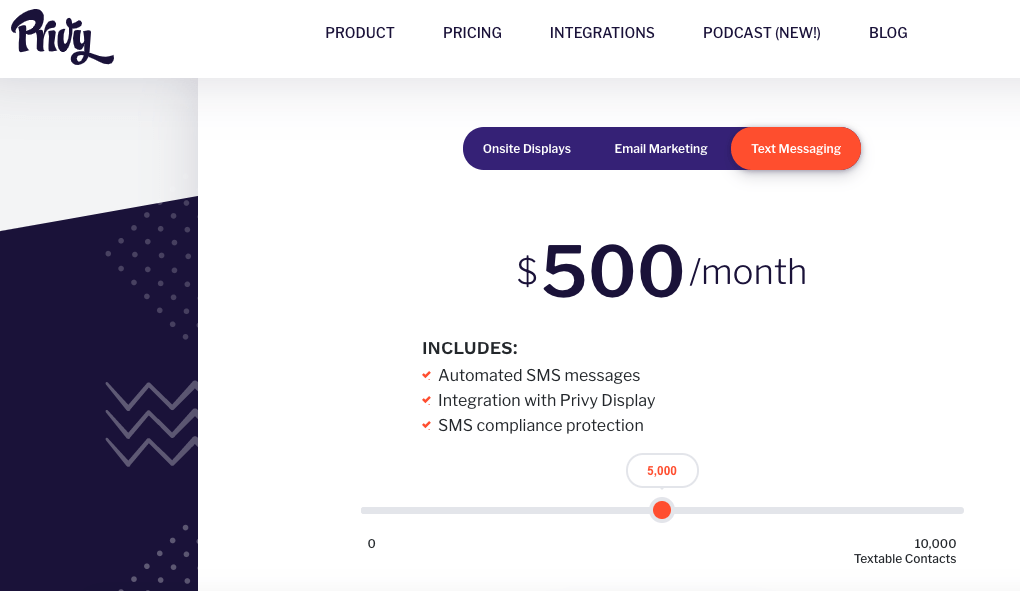The height and width of the screenshot is (591, 1020).
Task: Open the PRODUCT menu
Action: (360, 33)
